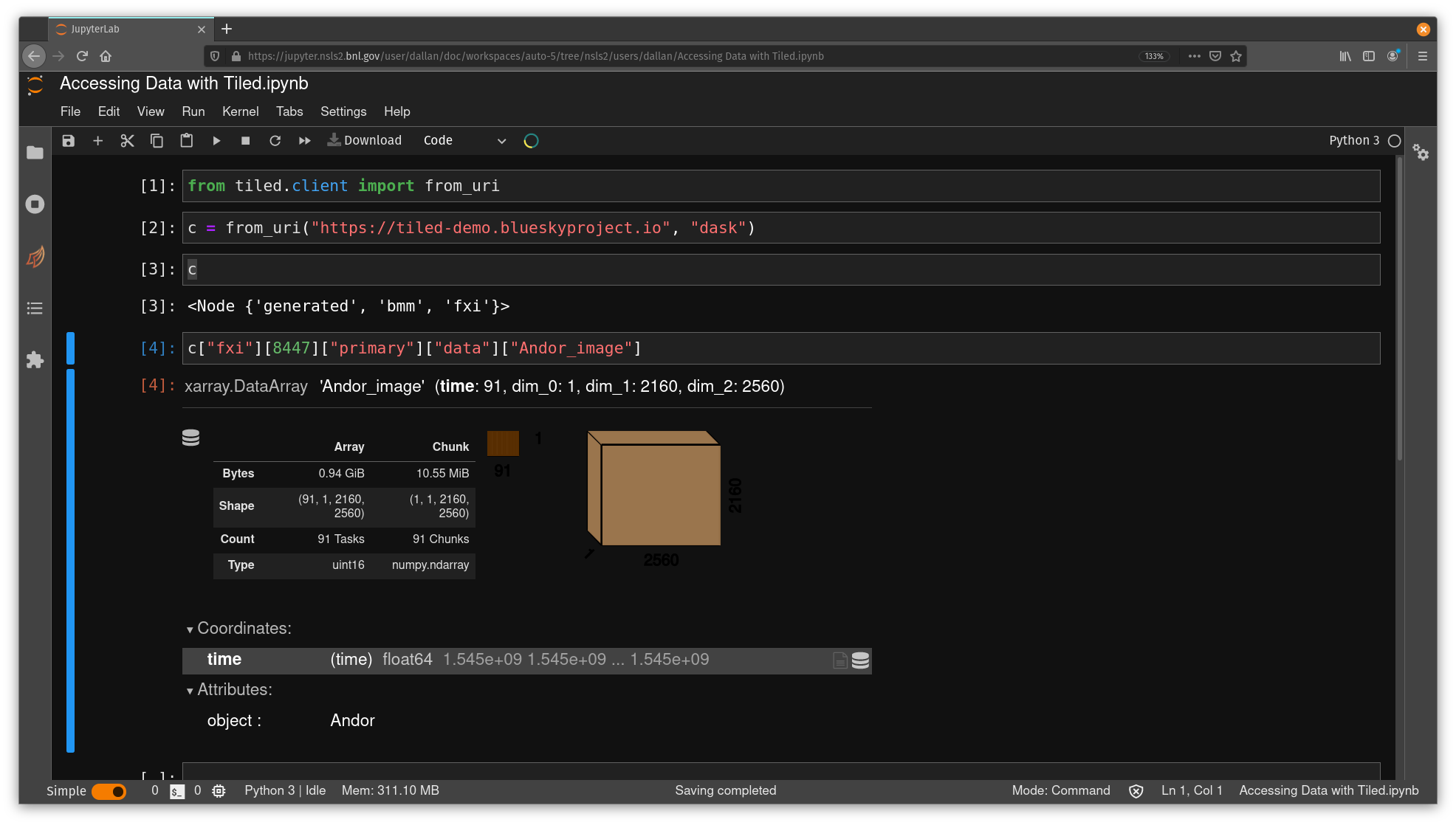1456x825 pixels.
Task: Show time coordinate data repr icon
Action: 860,660
